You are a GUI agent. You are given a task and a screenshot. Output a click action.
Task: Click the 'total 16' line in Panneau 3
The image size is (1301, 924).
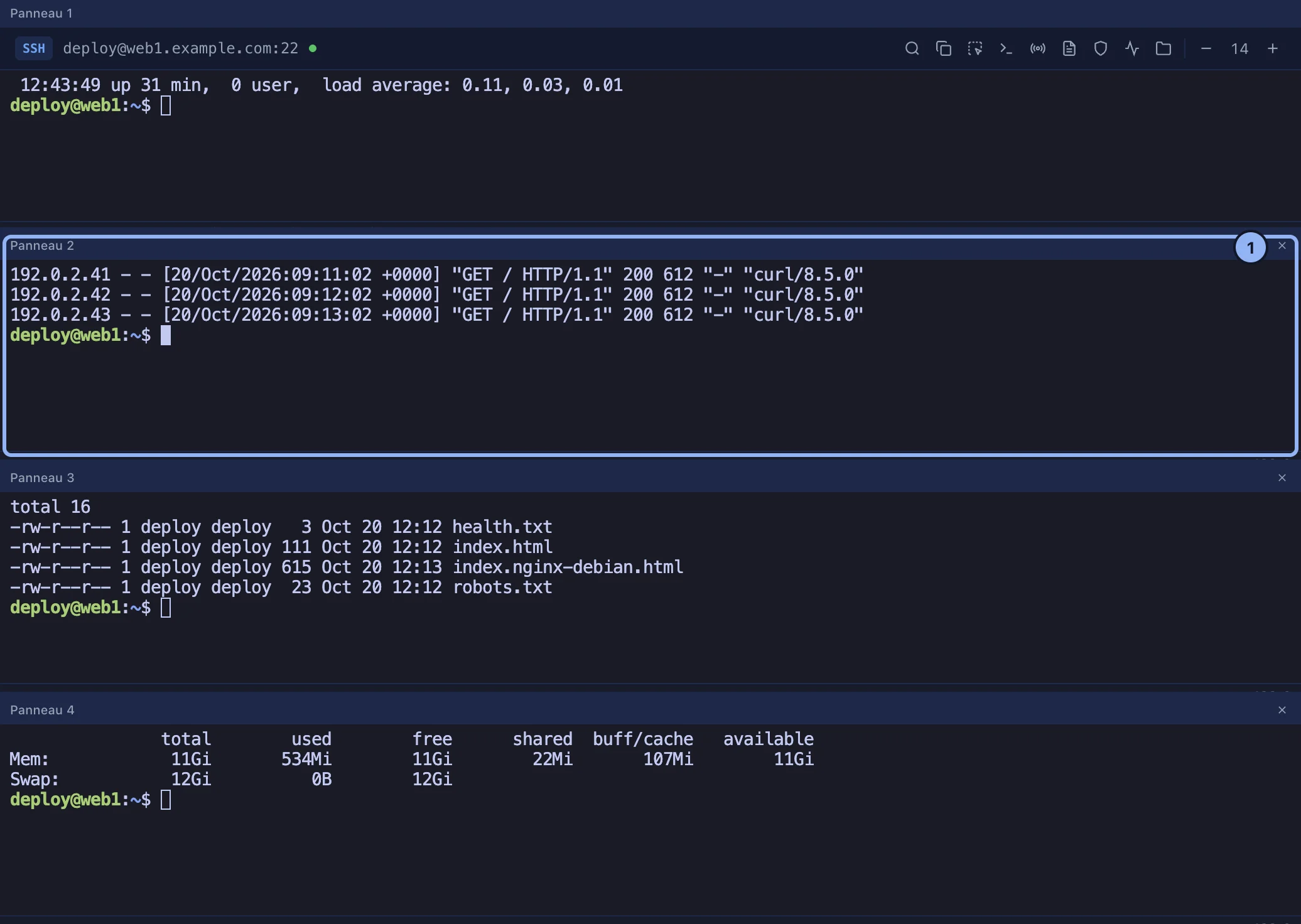[x=50, y=507]
